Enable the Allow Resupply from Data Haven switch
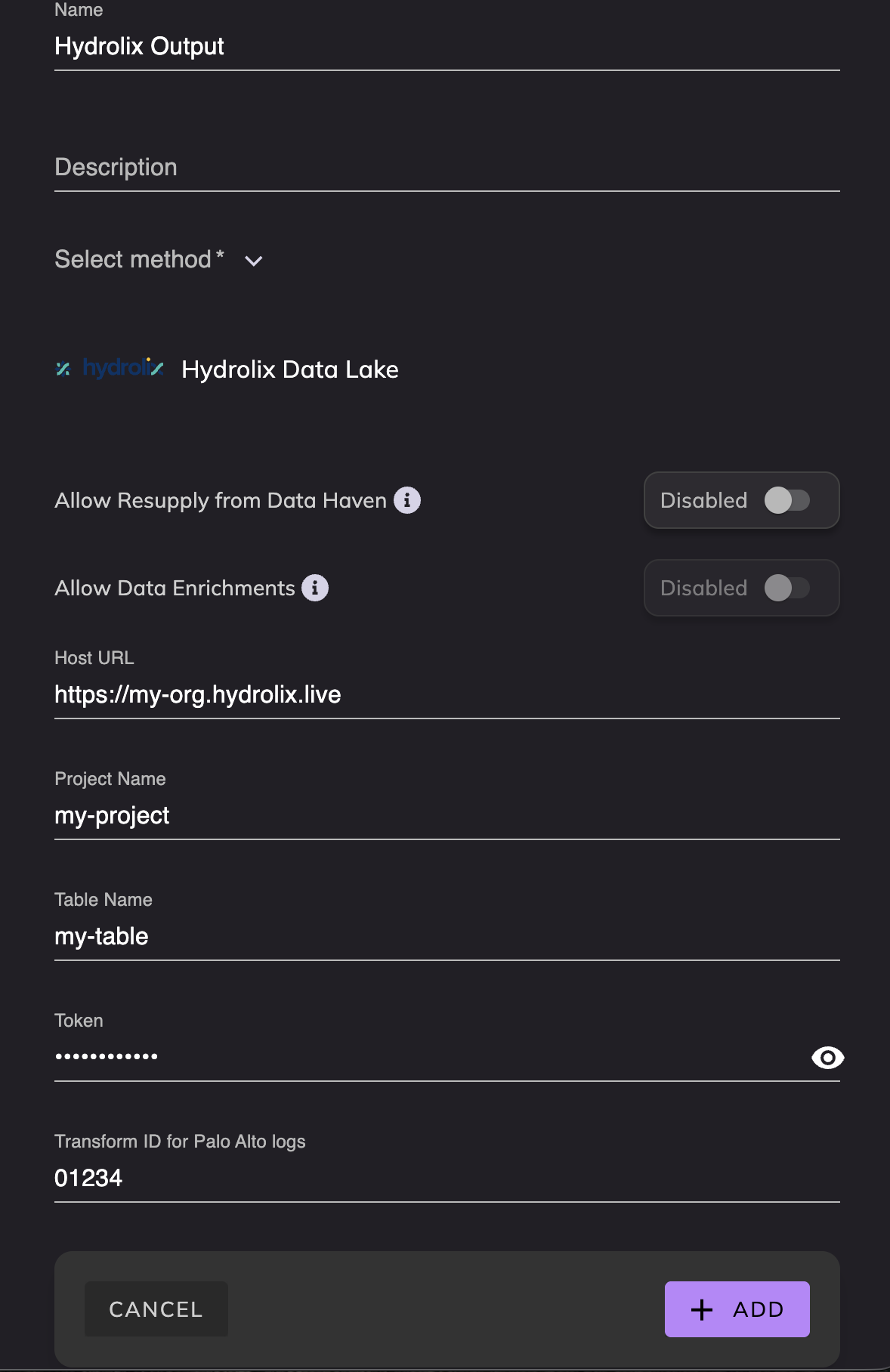This screenshot has width=890, height=1372. coord(786,500)
